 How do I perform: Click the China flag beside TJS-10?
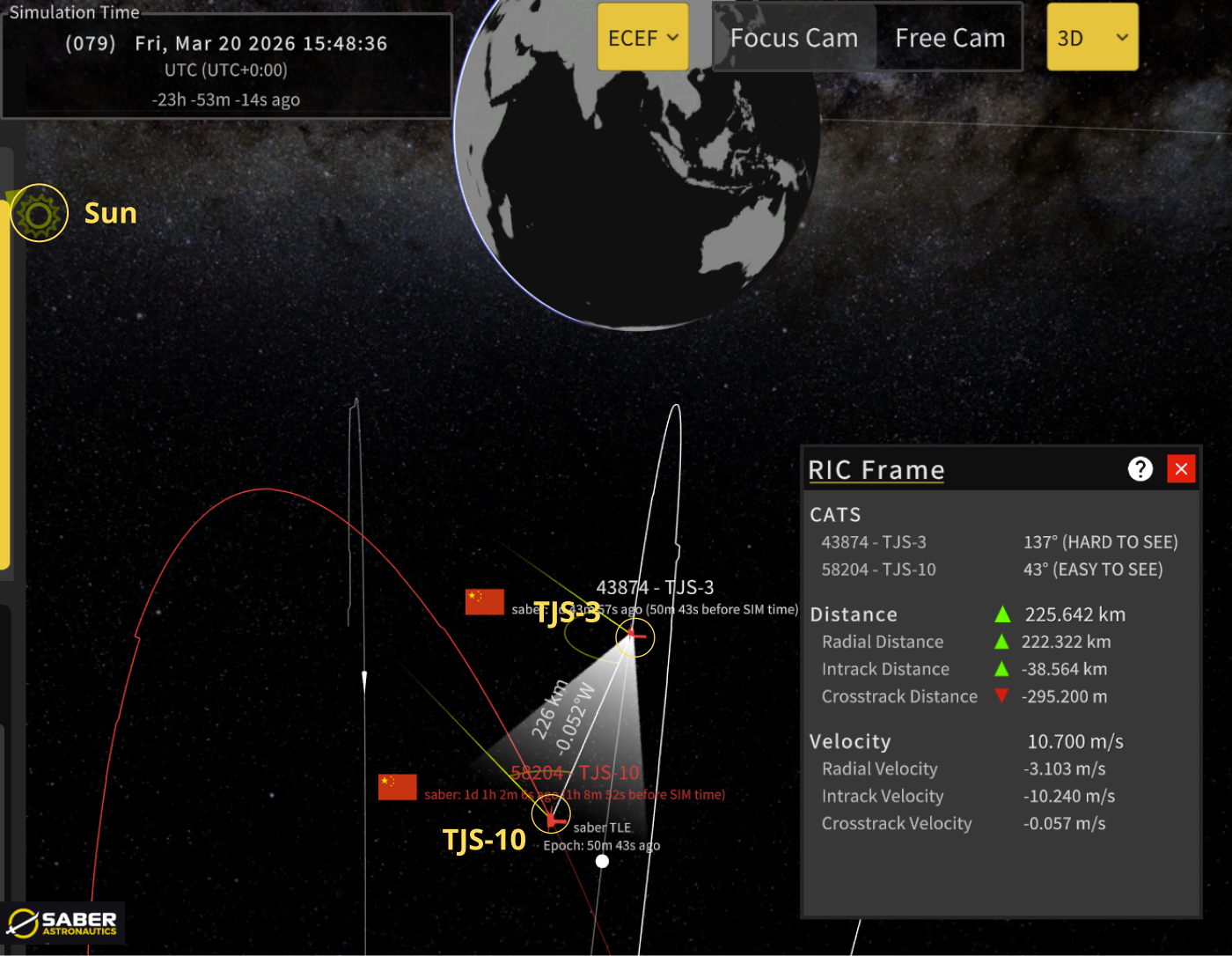(x=397, y=787)
